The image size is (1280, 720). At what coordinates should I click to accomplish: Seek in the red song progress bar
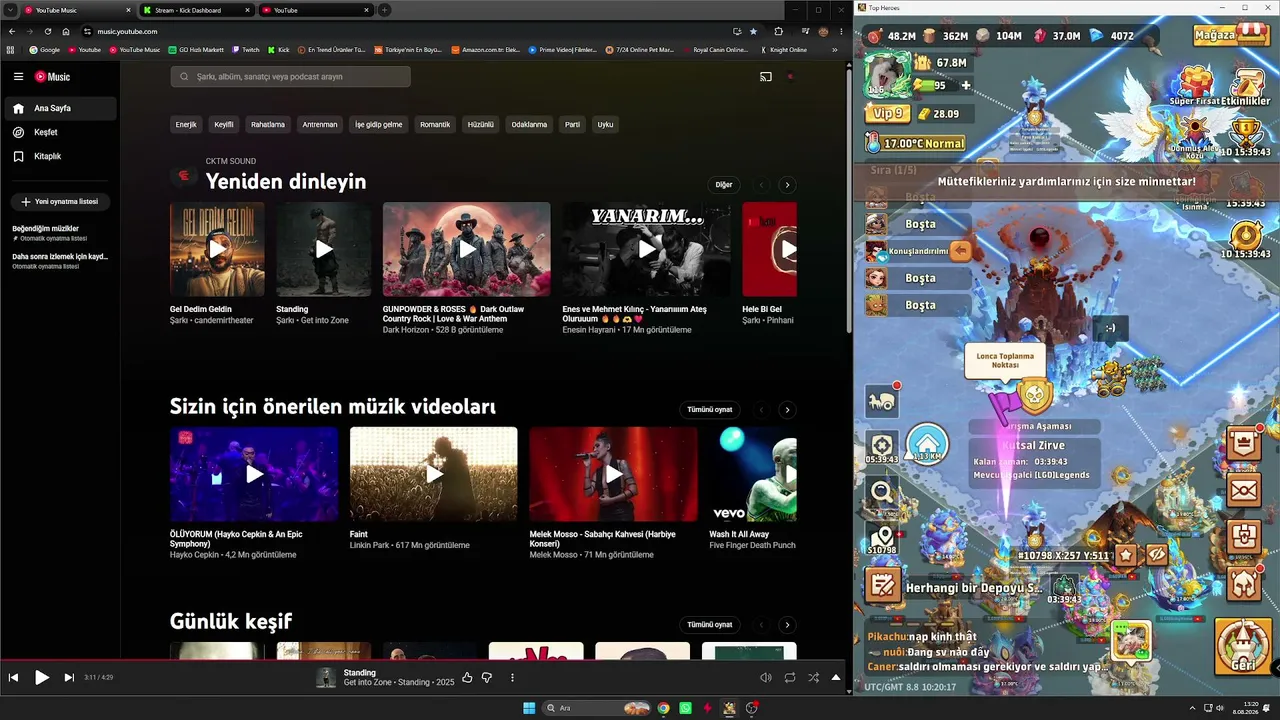(x=424, y=660)
